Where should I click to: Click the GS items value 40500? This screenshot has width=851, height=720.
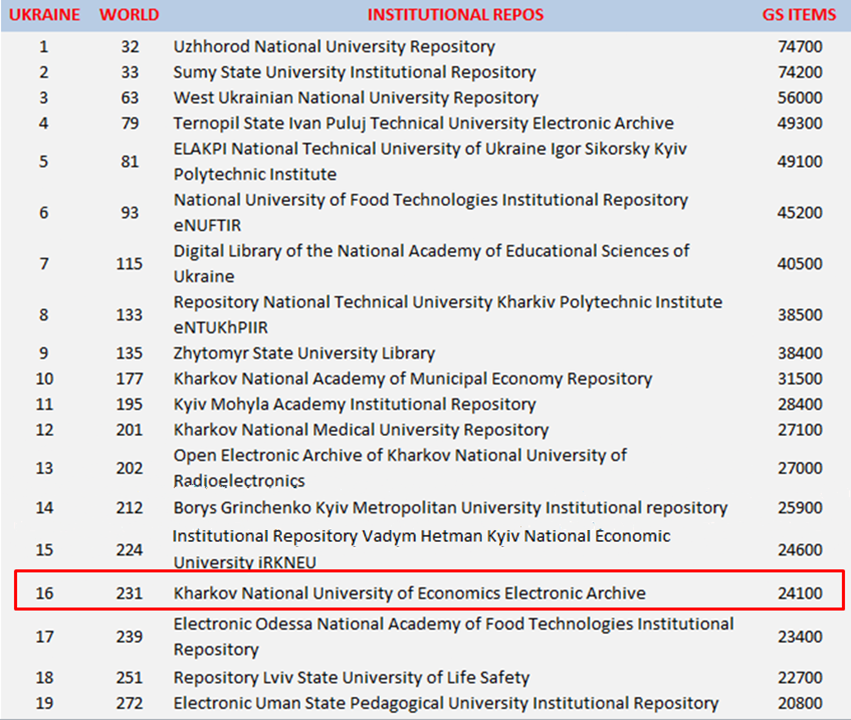[800, 264]
